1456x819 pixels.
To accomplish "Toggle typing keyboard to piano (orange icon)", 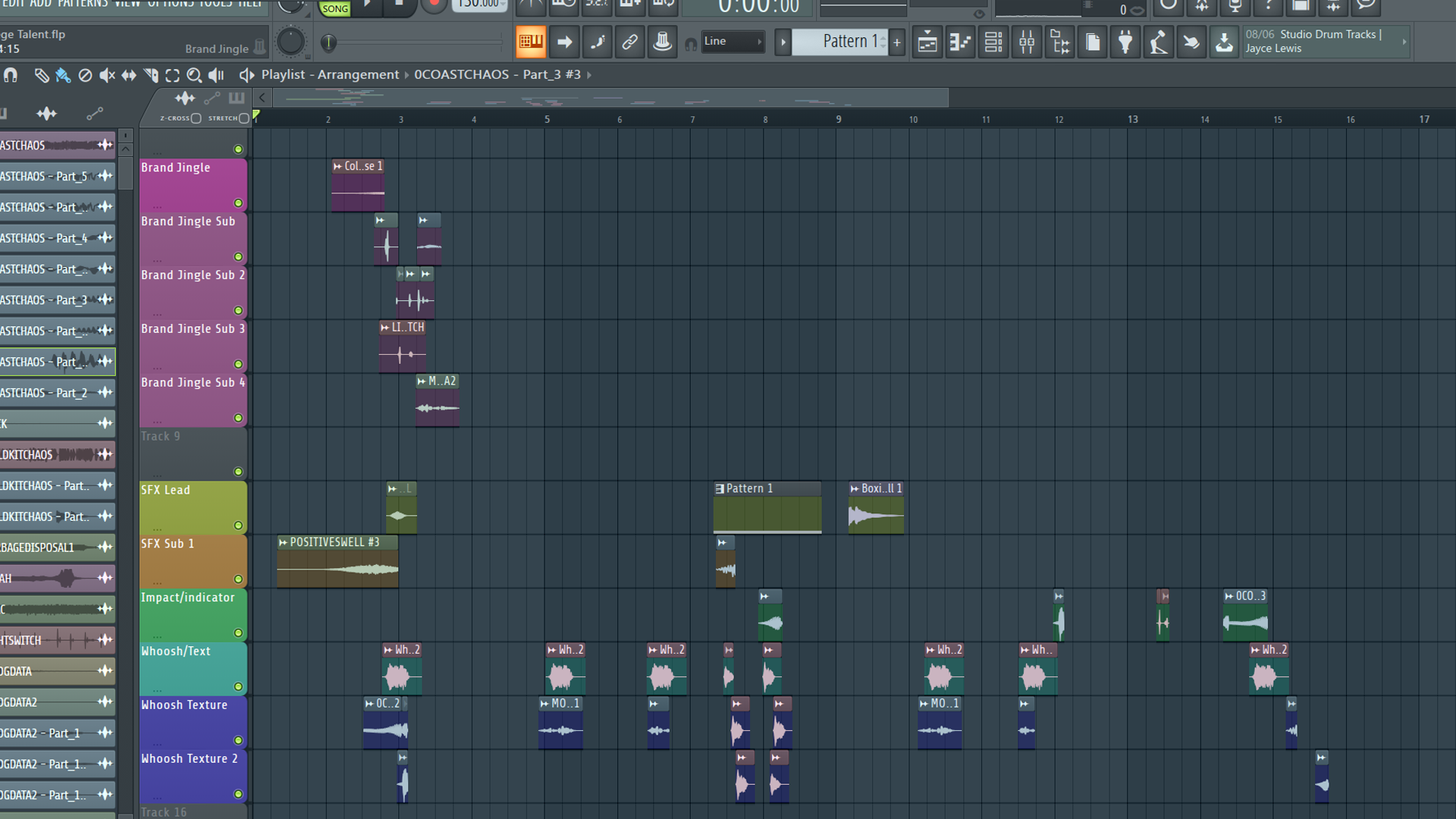I will tap(531, 42).
